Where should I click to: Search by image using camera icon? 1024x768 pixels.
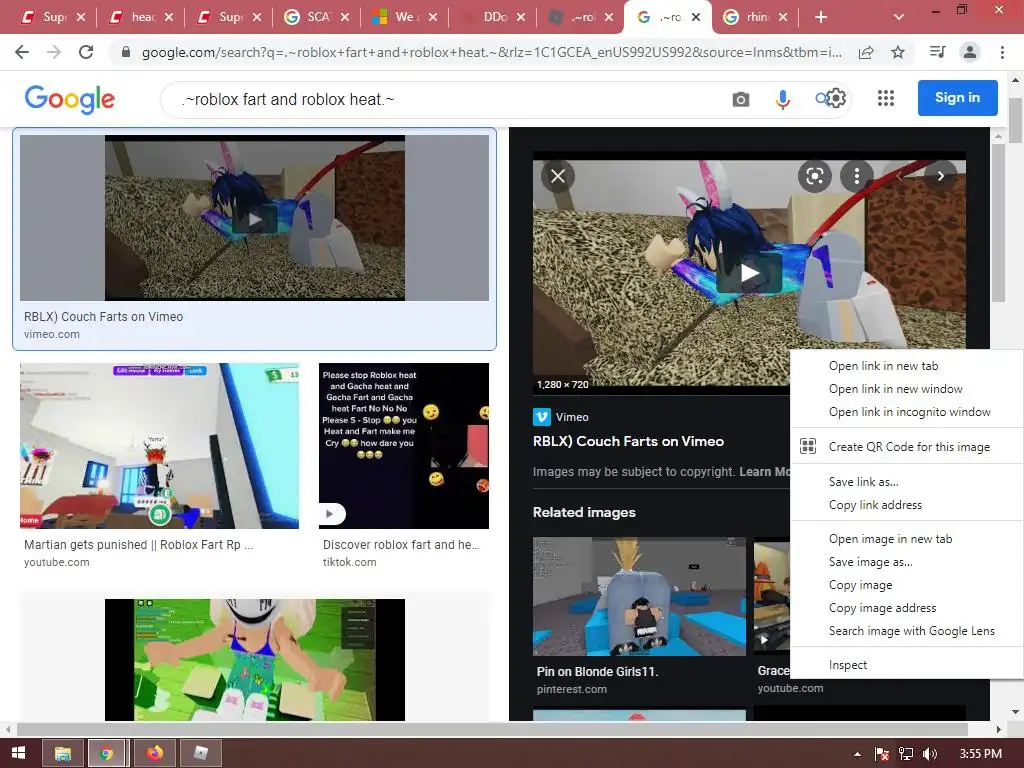[741, 99]
